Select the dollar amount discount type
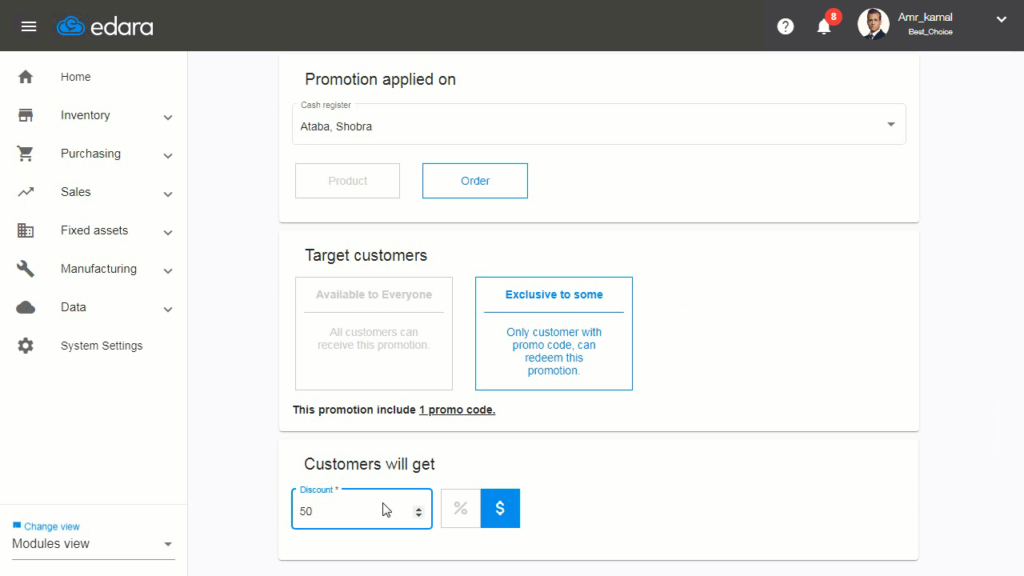The image size is (1024, 576). click(x=500, y=508)
